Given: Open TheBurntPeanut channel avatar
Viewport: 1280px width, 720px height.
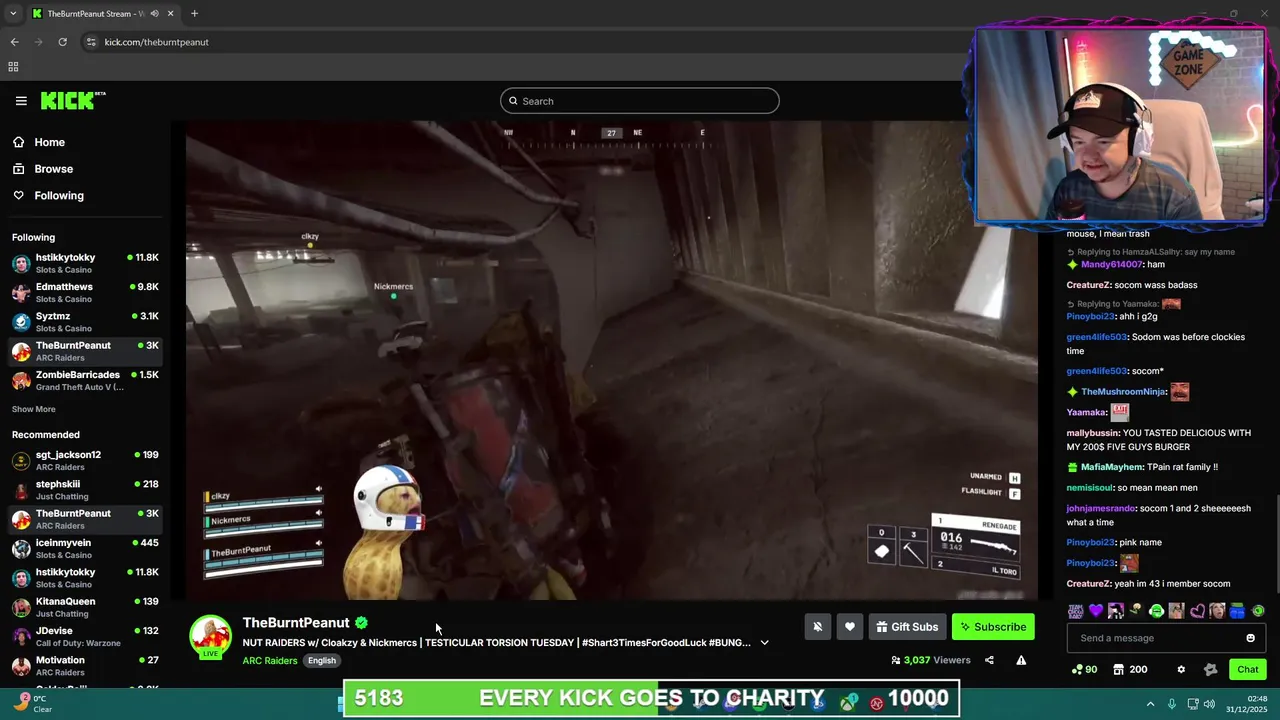Looking at the screenshot, I should (x=211, y=637).
